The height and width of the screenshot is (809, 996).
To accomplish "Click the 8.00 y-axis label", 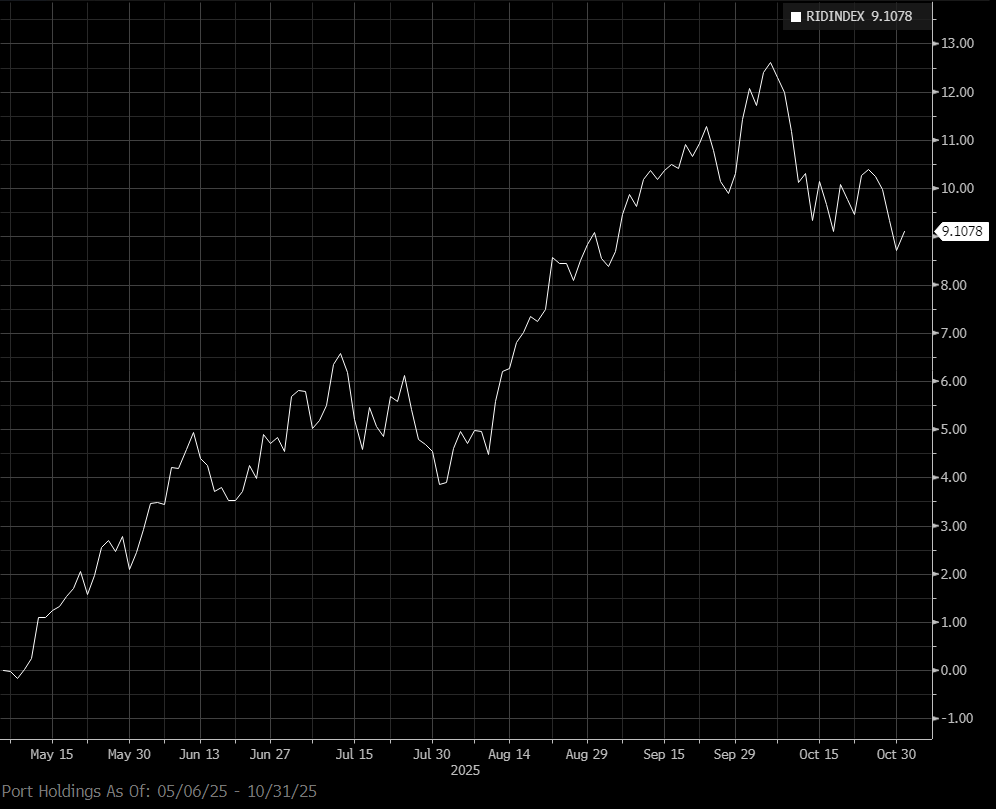I will pyautogui.click(x=953, y=285).
